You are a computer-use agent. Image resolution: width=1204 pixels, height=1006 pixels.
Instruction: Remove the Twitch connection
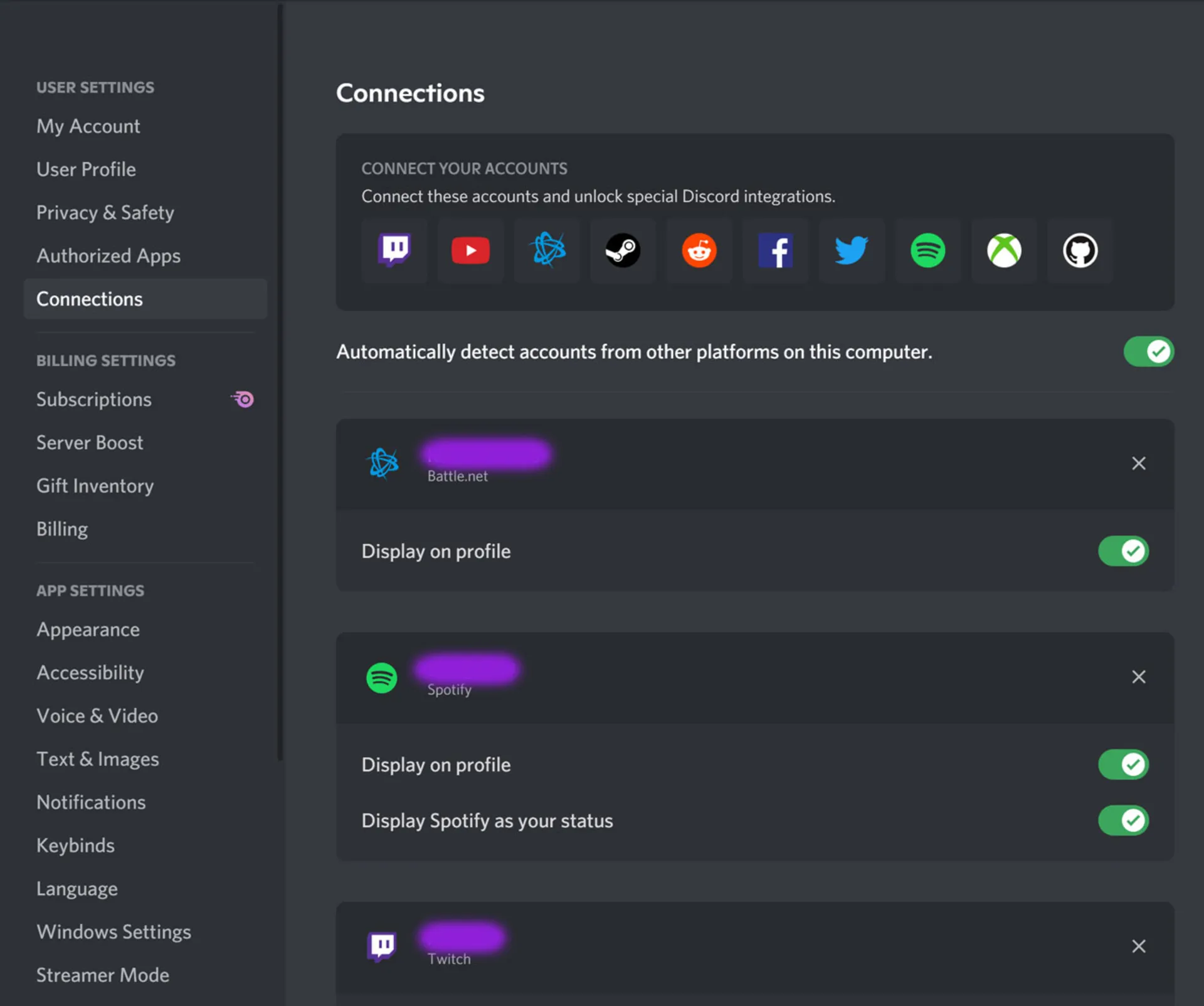click(1138, 946)
